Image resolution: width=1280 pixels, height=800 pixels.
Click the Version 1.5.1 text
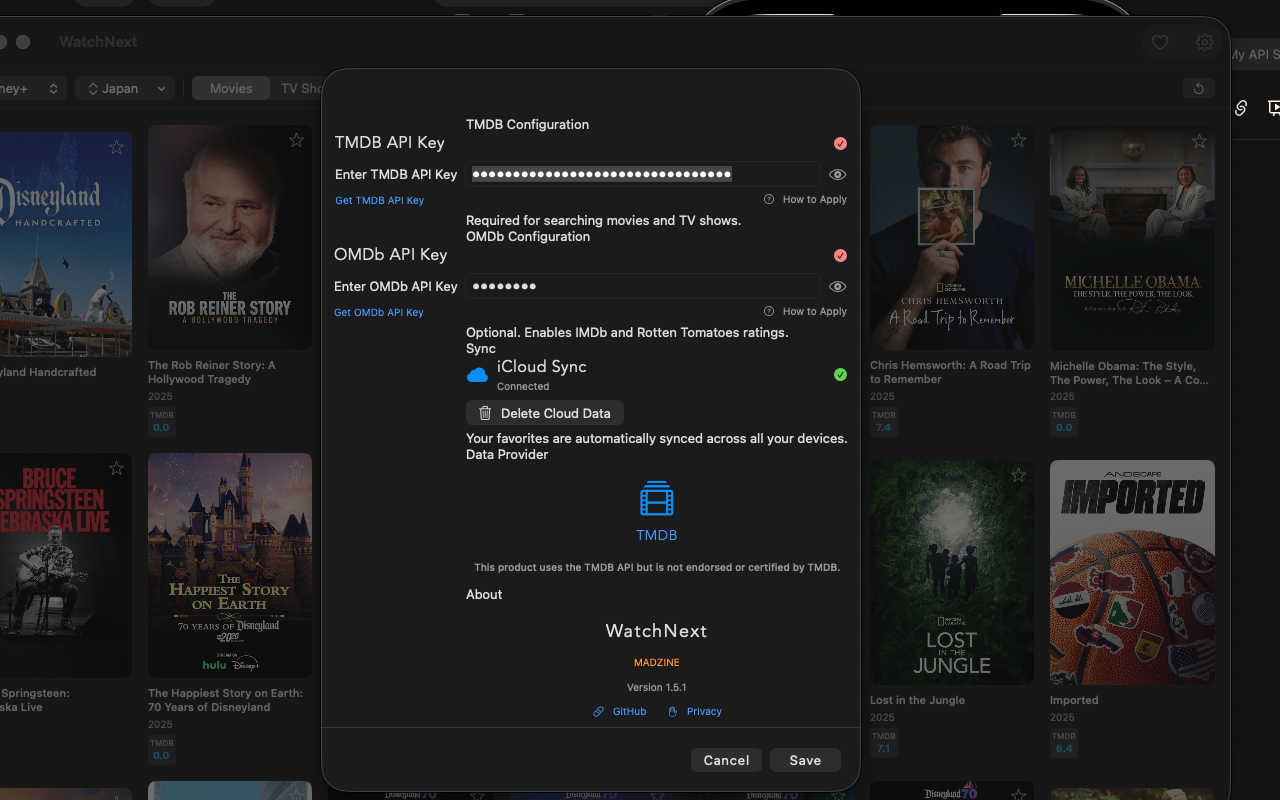[x=656, y=687]
